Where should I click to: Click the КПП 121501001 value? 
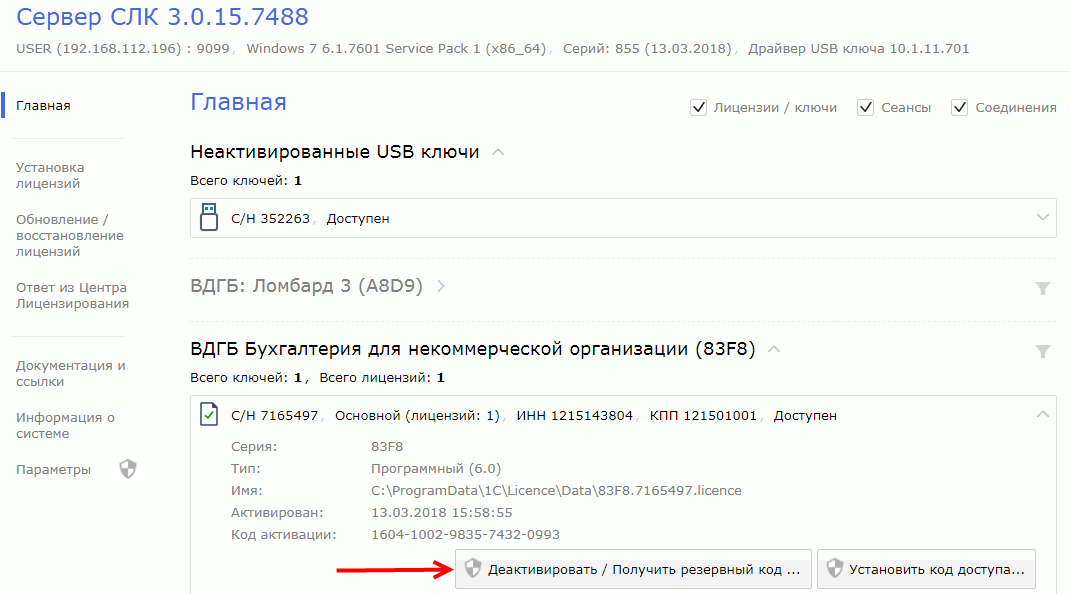(703, 416)
